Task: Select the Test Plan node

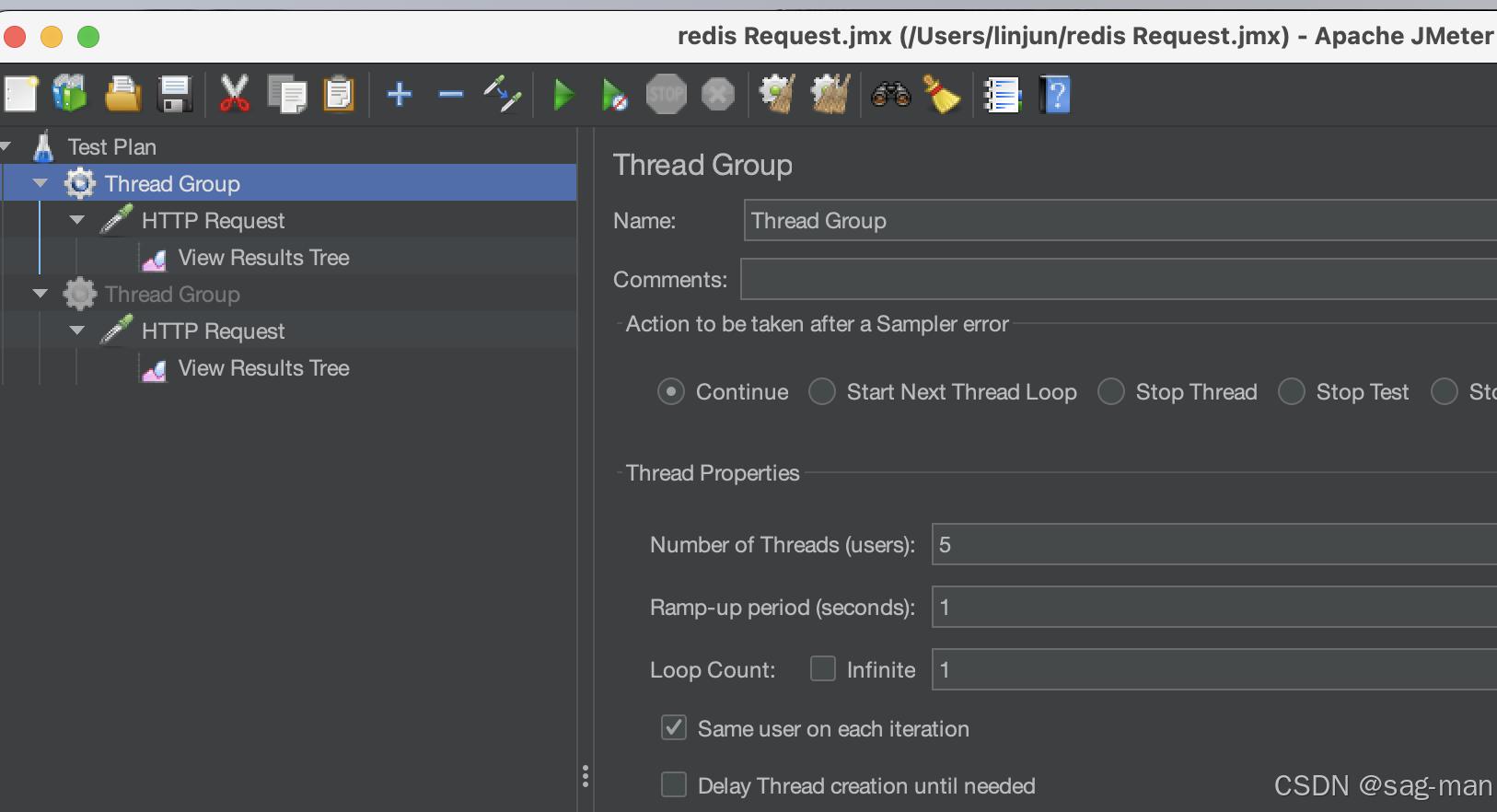Action: pos(111,146)
